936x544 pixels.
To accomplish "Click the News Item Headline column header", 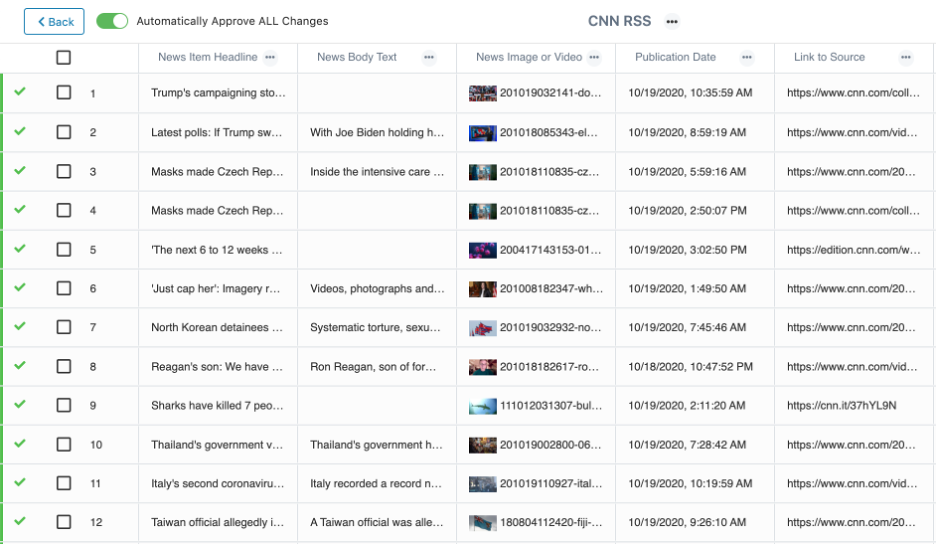I will point(207,57).
